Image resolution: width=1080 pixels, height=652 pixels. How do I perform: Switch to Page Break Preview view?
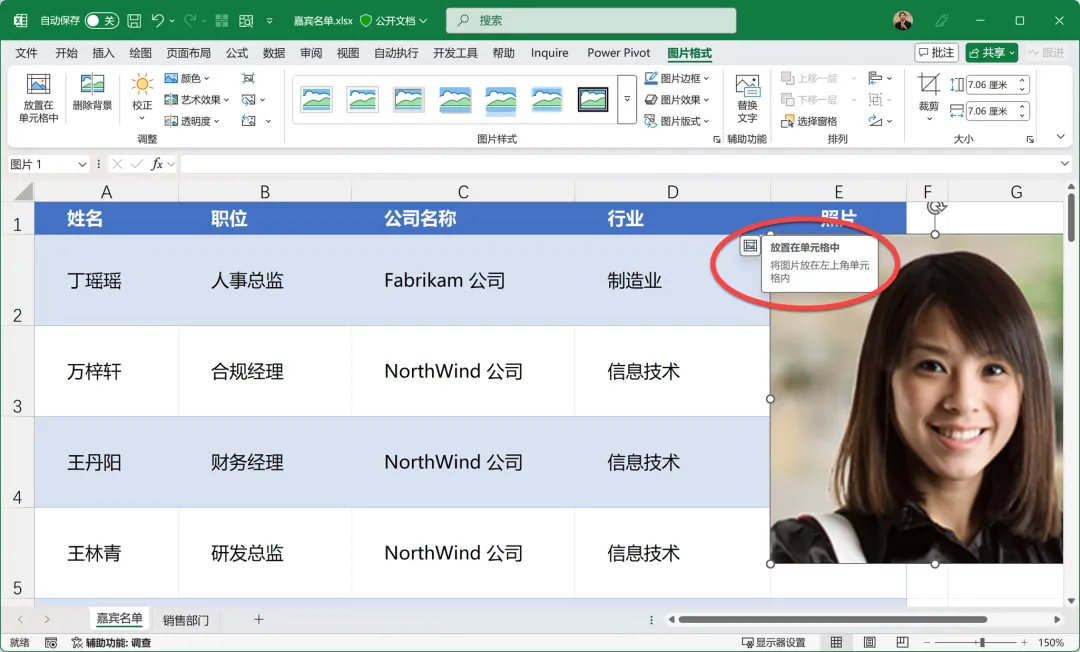(x=902, y=642)
